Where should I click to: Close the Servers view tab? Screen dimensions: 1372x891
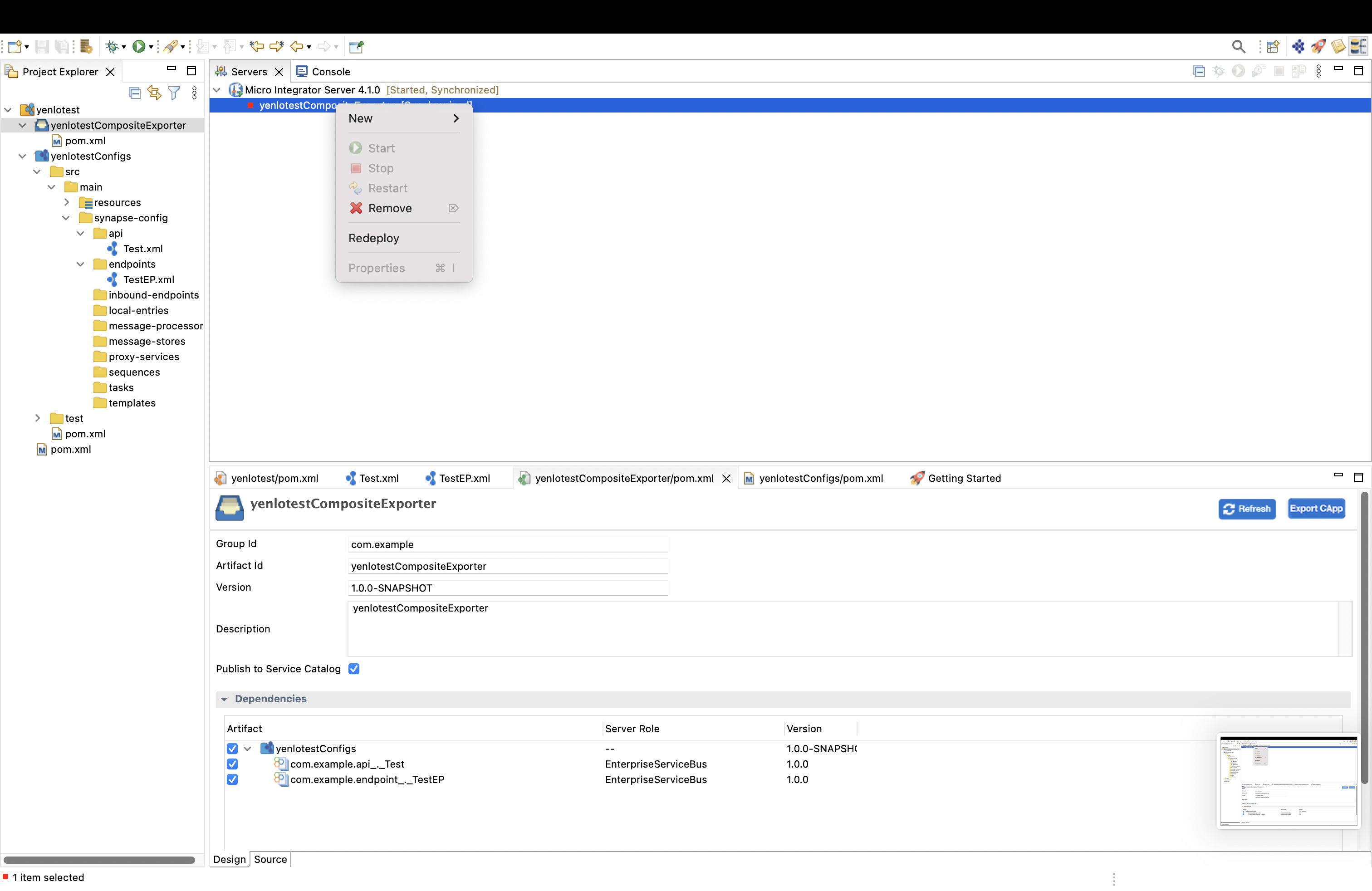tap(279, 72)
